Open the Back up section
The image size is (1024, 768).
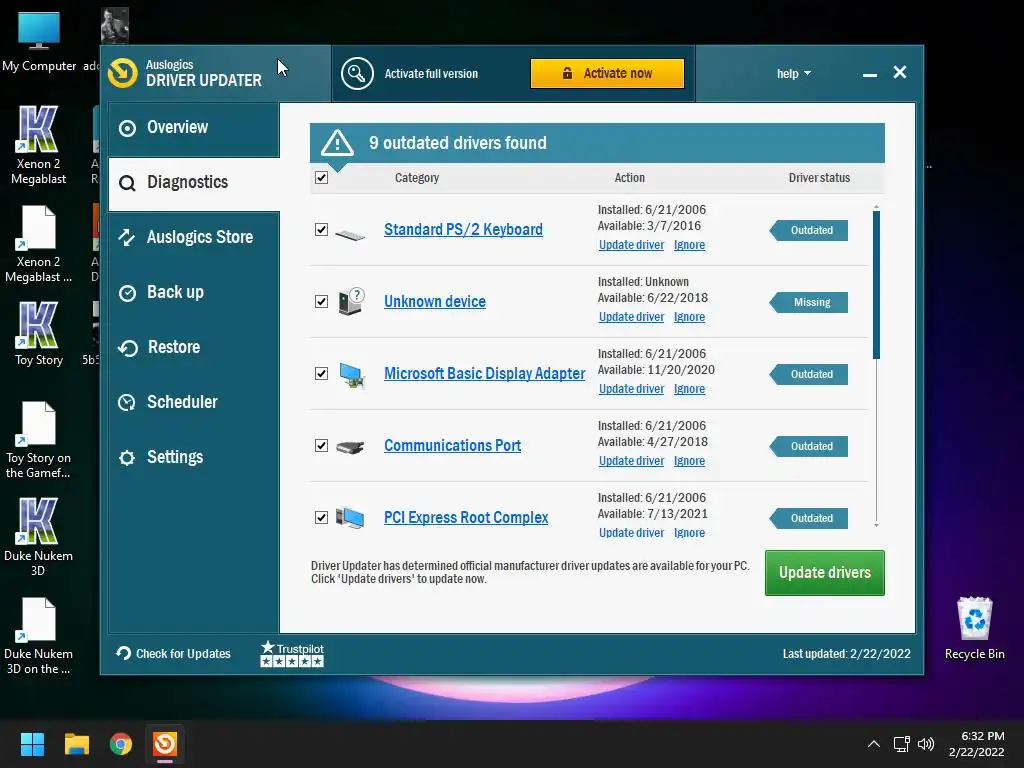coord(194,292)
